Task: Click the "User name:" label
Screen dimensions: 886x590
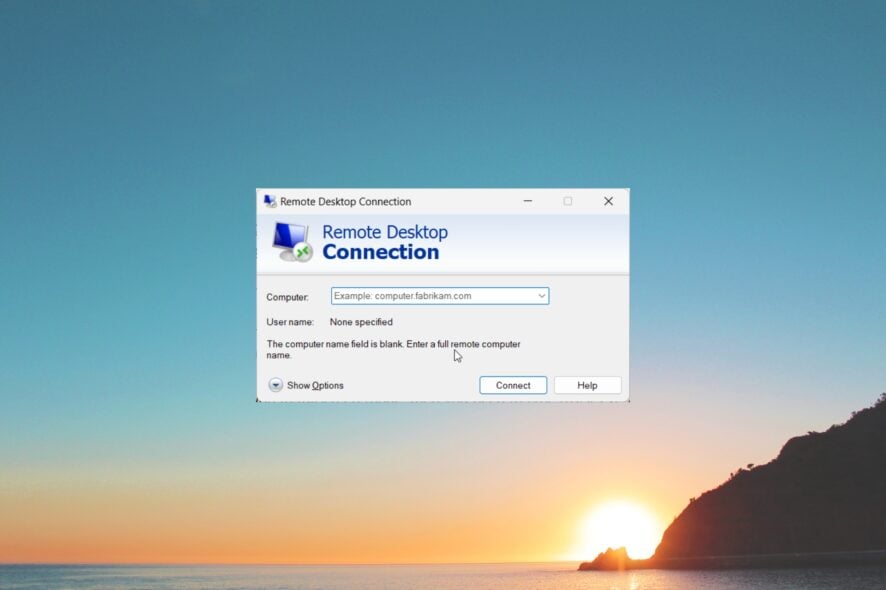Action: coord(290,322)
